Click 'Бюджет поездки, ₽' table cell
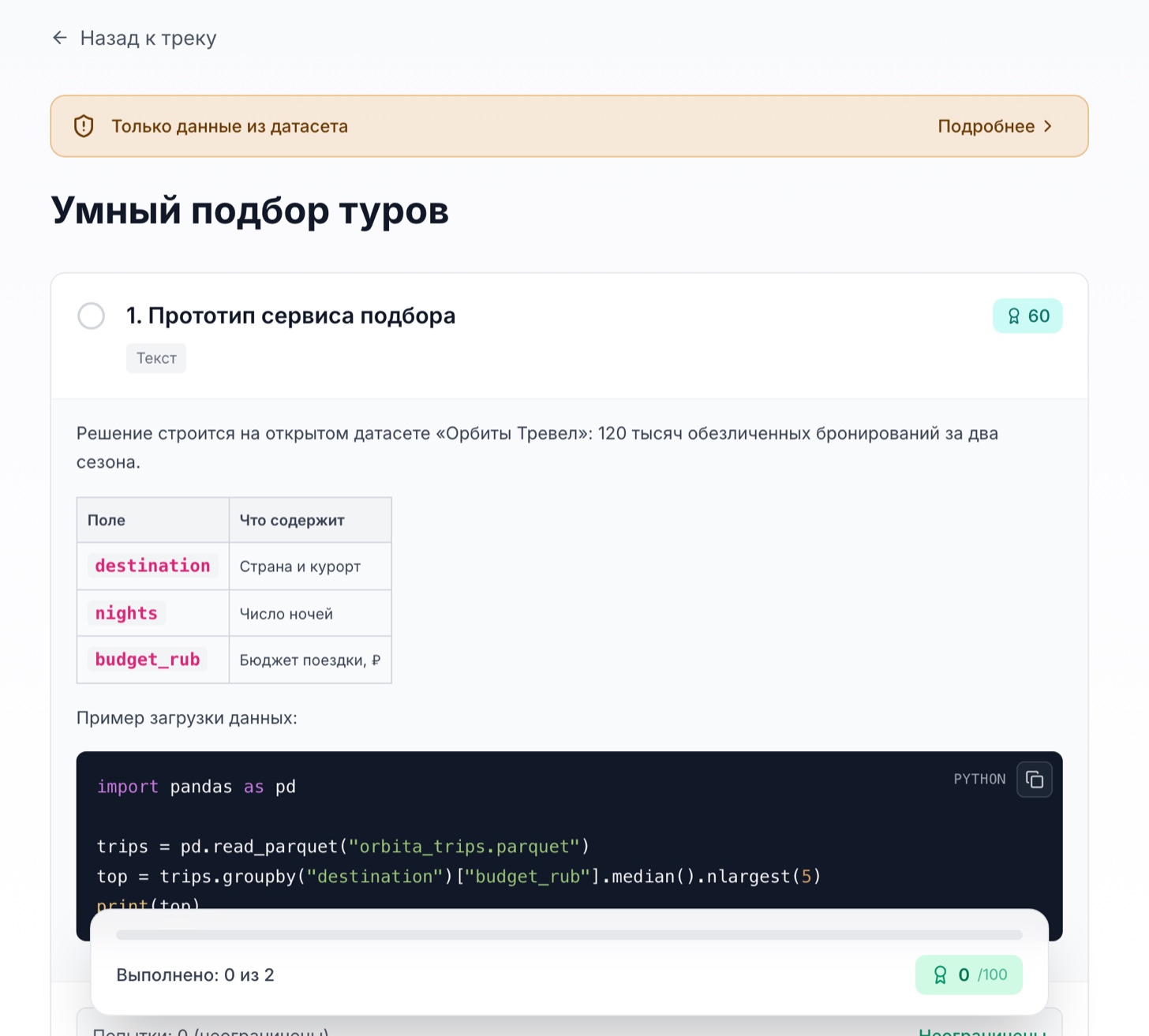The width and height of the screenshot is (1149, 1036). 310,660
